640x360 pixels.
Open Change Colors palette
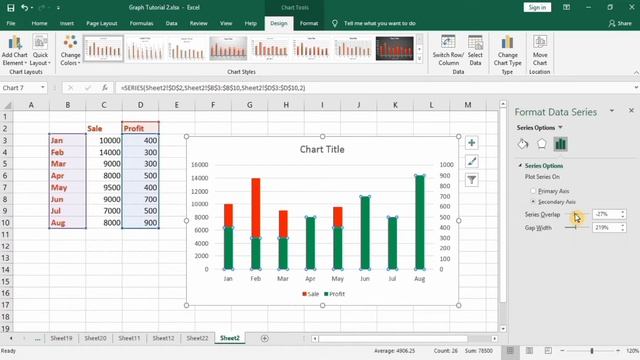pyautogui.click(x=70, y=51)
